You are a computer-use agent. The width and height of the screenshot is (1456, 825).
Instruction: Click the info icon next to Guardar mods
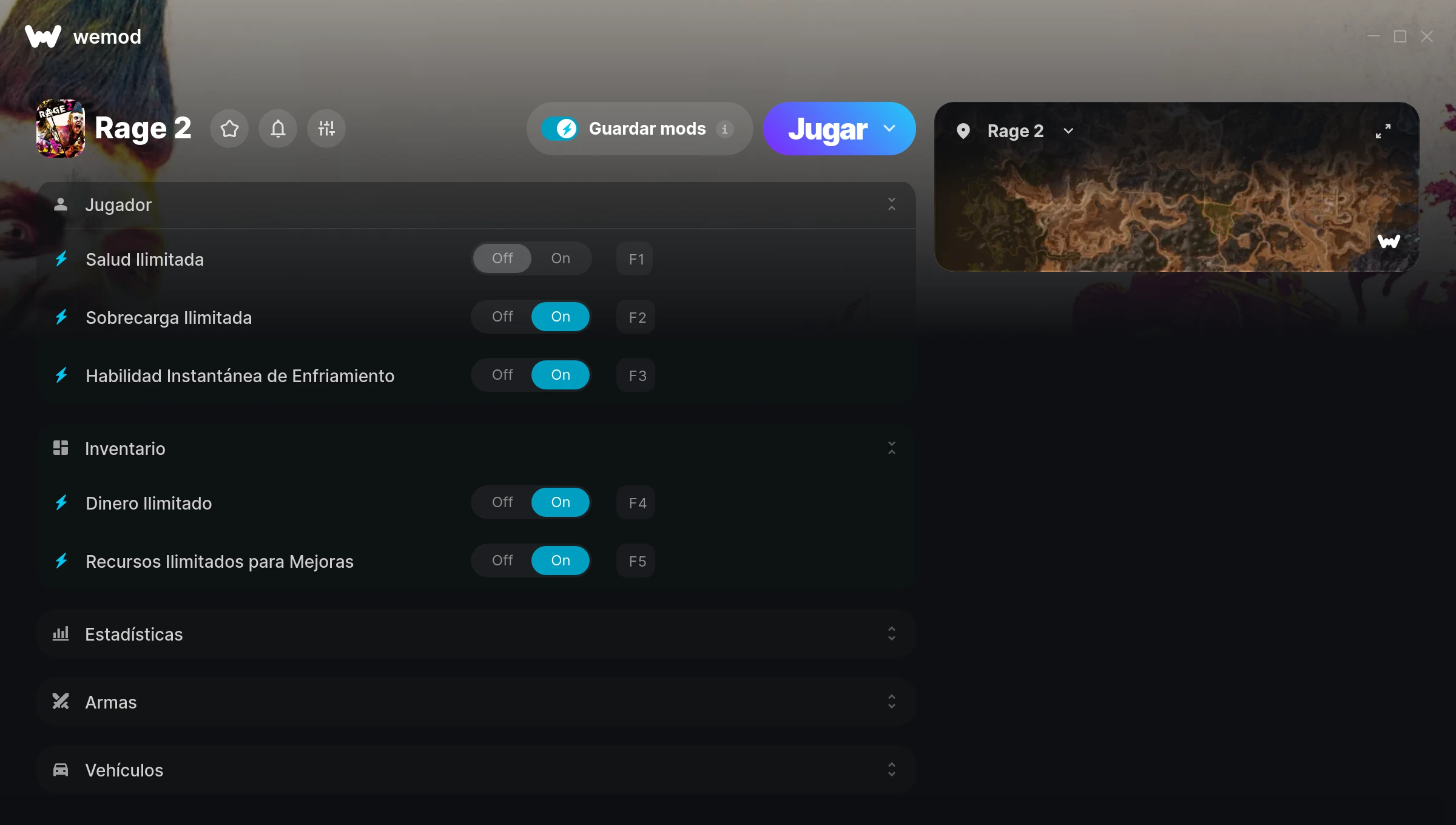point(724,129)
